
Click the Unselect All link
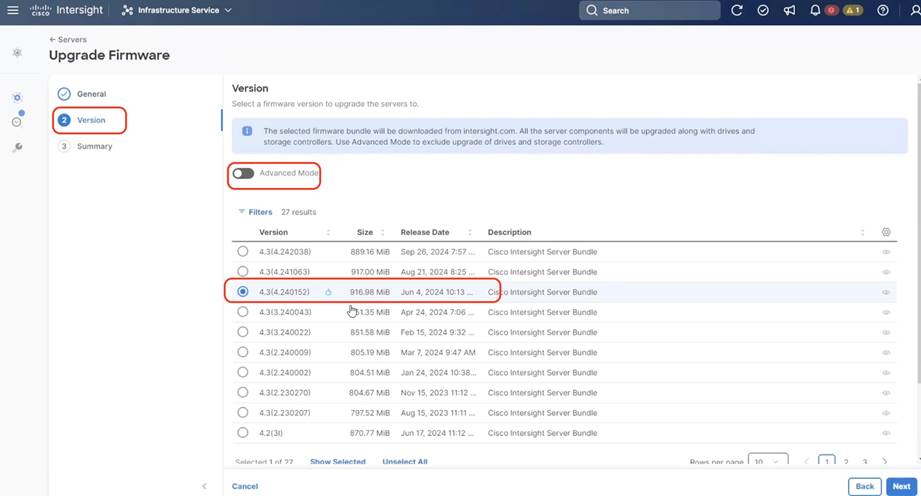(x=404, y=462)
